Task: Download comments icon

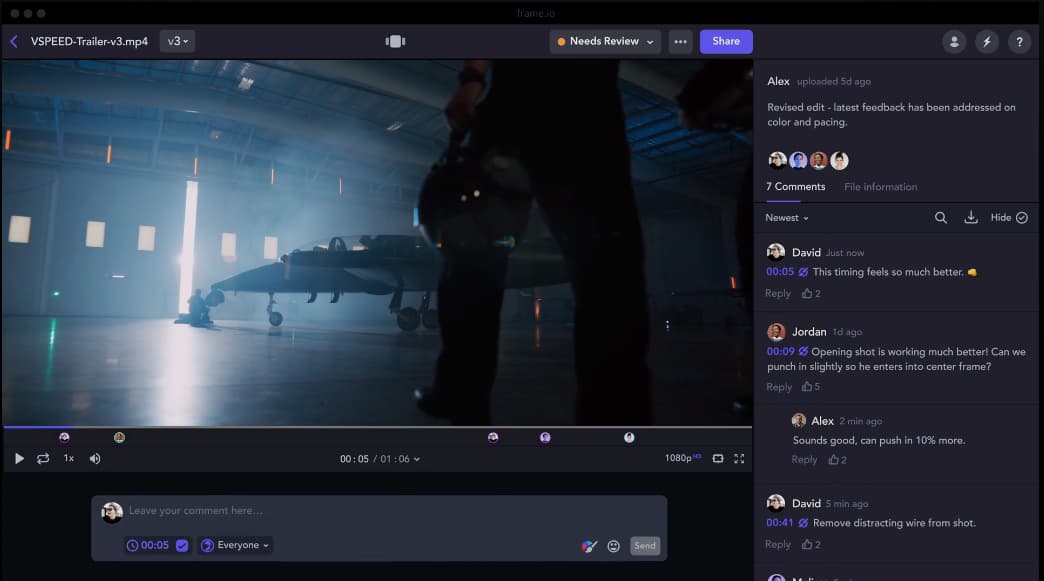Action: pos(970,217)
